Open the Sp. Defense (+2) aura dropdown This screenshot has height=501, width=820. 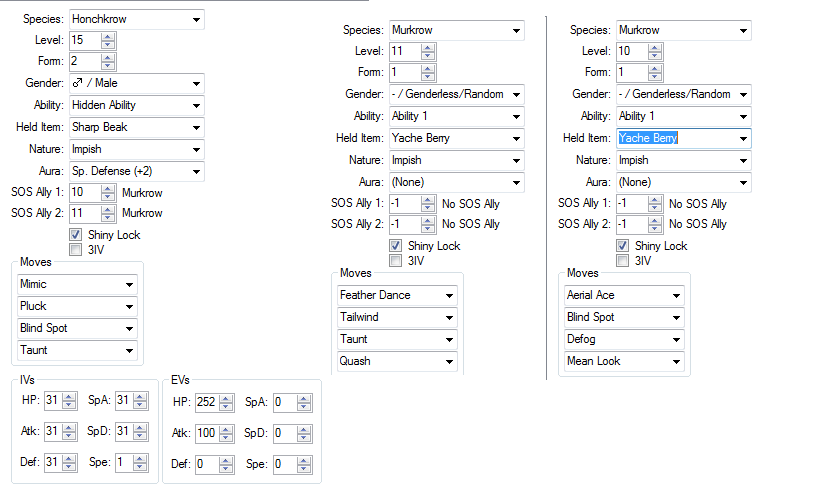point(195,171)
